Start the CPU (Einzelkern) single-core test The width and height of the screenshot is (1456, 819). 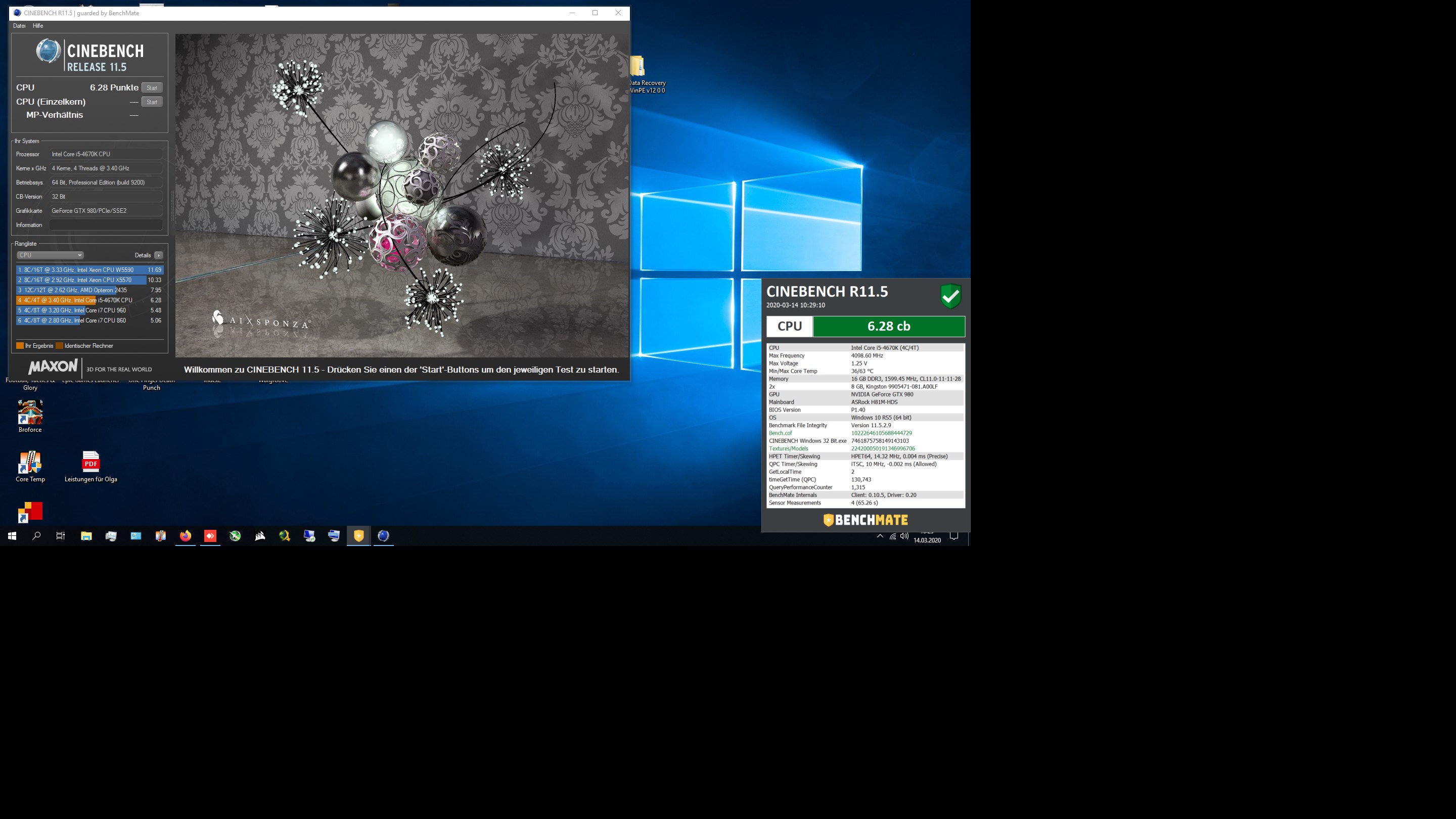[x=152, y=102]
